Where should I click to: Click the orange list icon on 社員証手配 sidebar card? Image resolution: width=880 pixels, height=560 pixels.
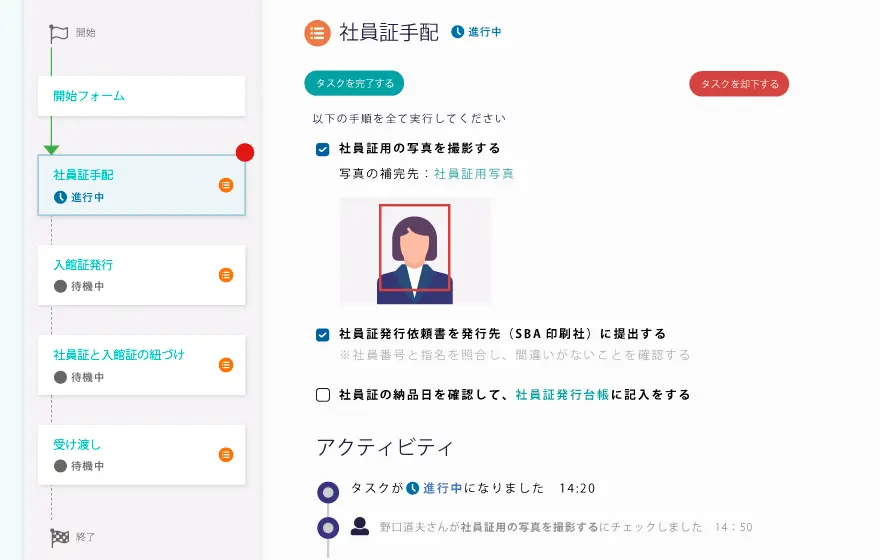pos(226,185)
